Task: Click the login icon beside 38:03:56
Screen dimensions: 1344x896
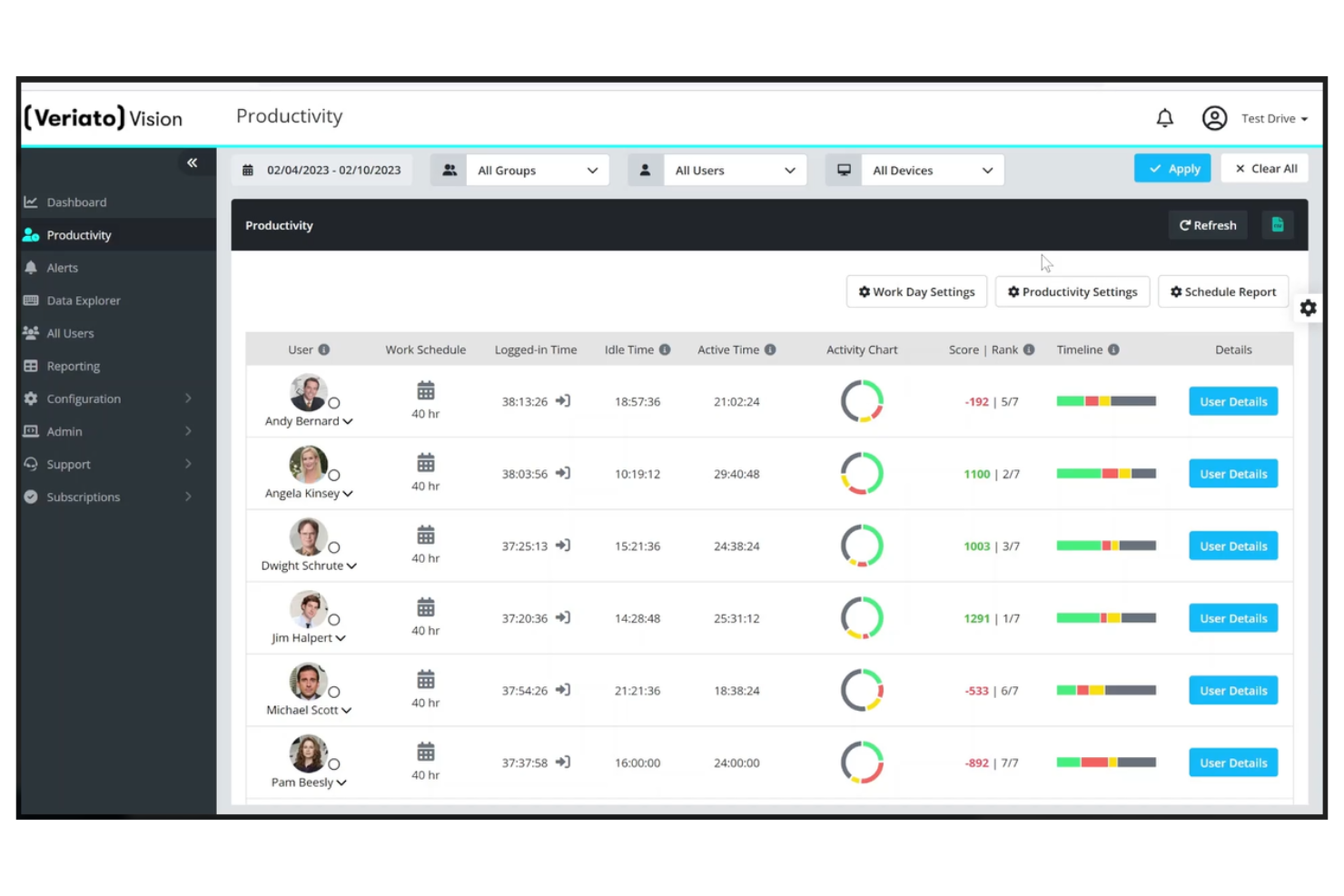Action: [x=563, y=473]
